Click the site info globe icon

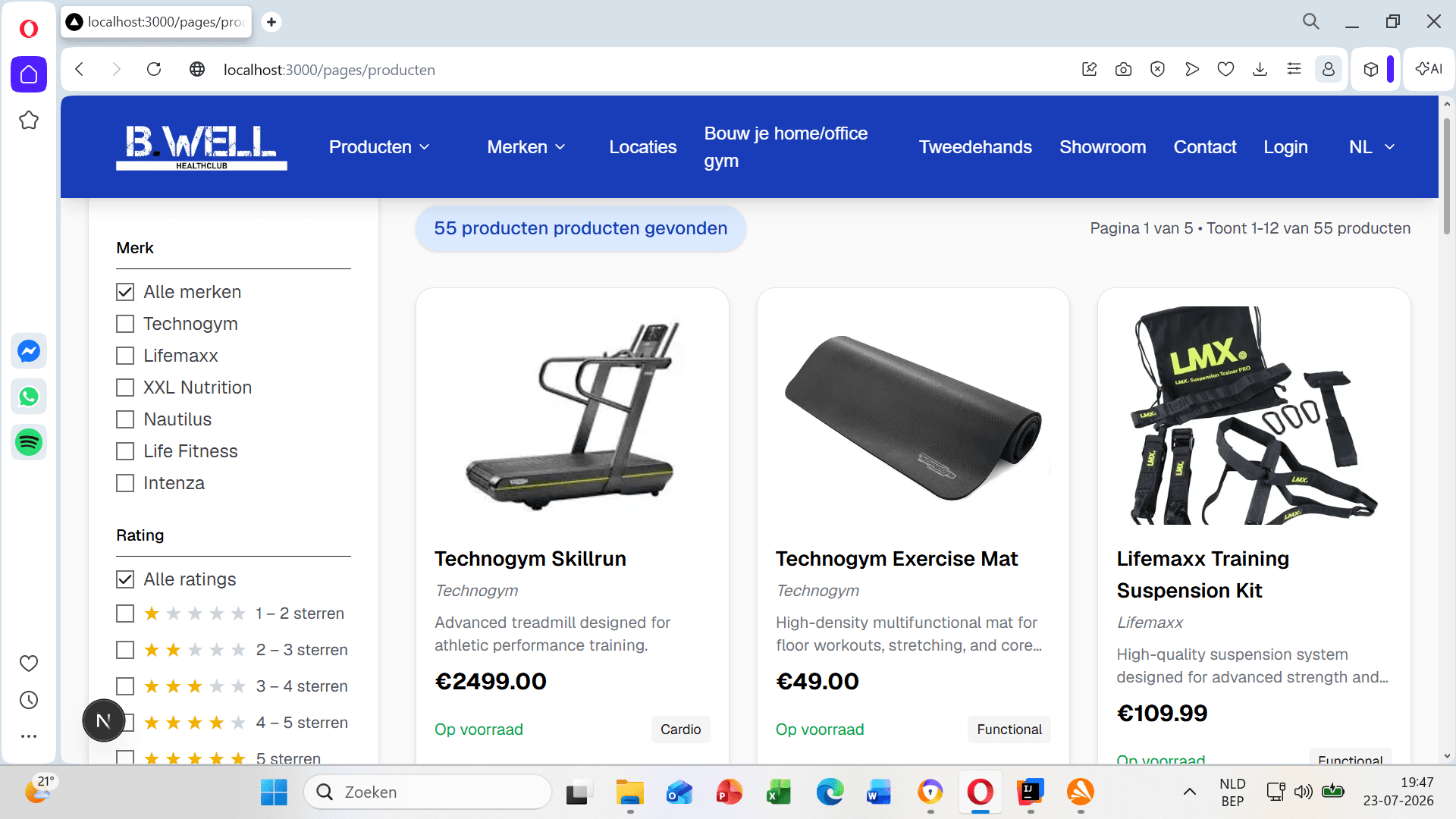(197, 70)
